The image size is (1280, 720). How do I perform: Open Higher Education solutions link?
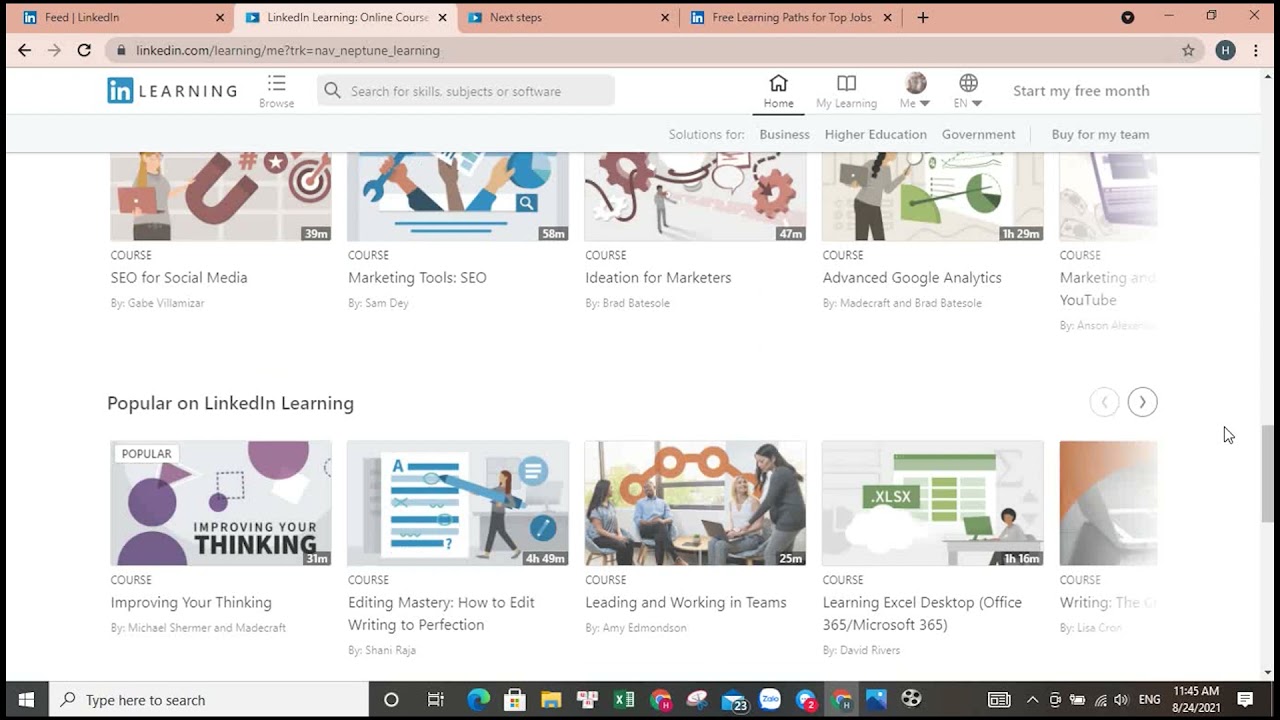coord(876,134)
